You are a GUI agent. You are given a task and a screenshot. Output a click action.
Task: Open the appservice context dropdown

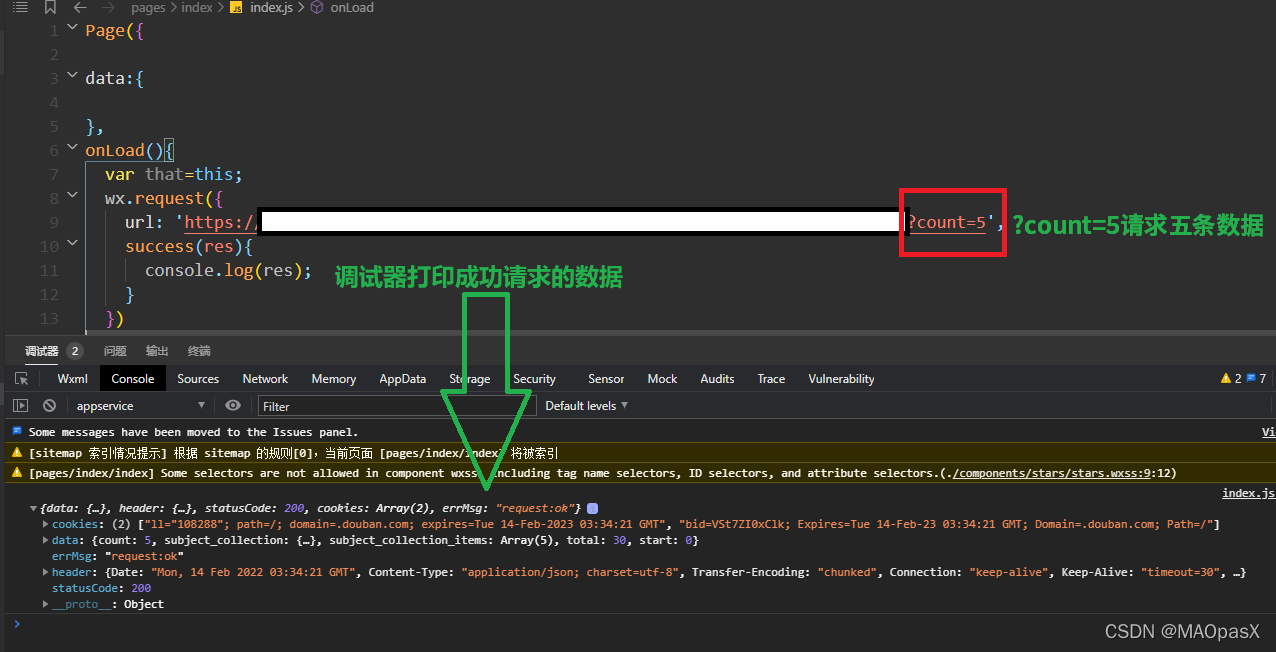[140, 406]
